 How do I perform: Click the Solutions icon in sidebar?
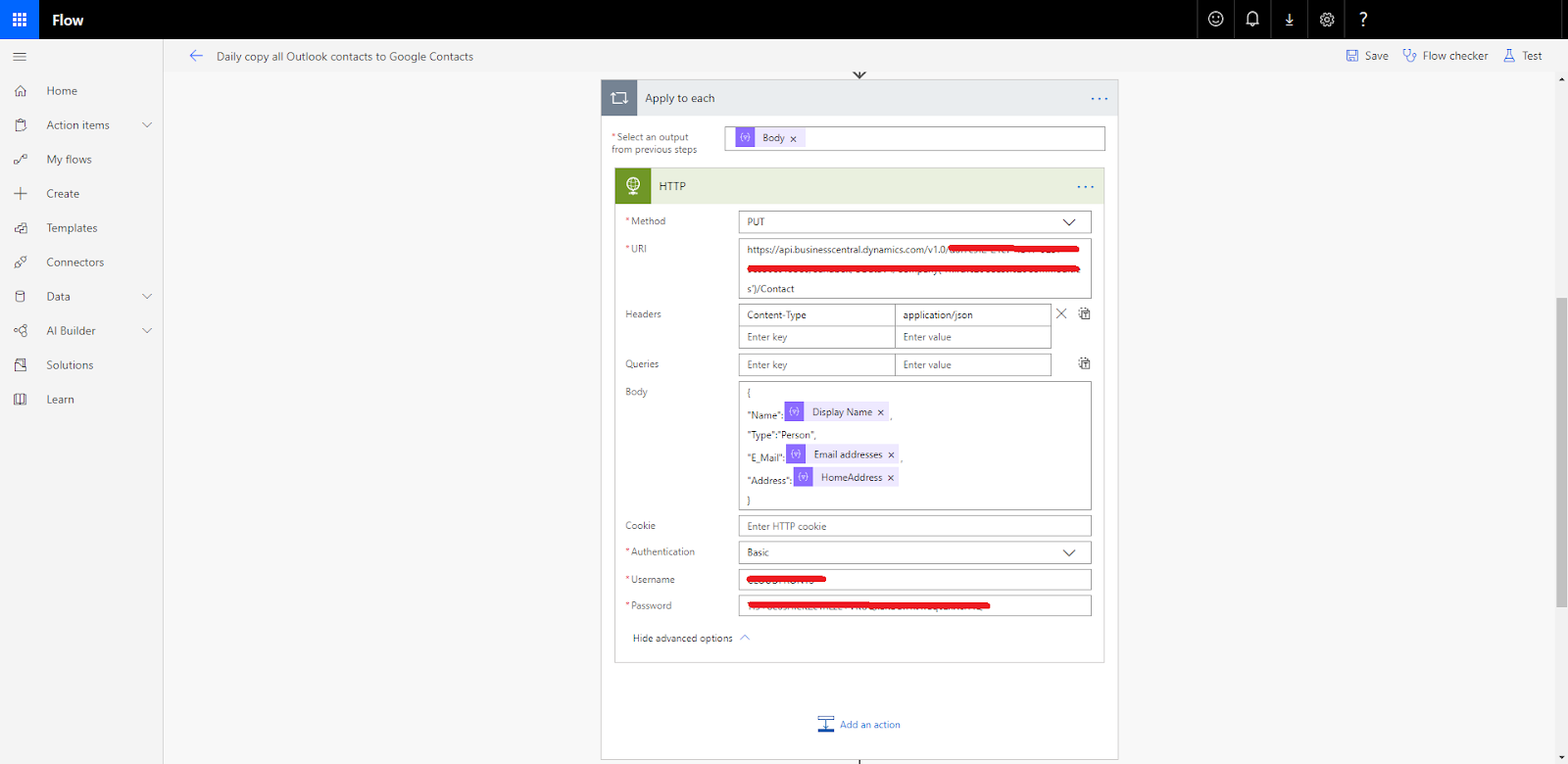pos(21,365)
